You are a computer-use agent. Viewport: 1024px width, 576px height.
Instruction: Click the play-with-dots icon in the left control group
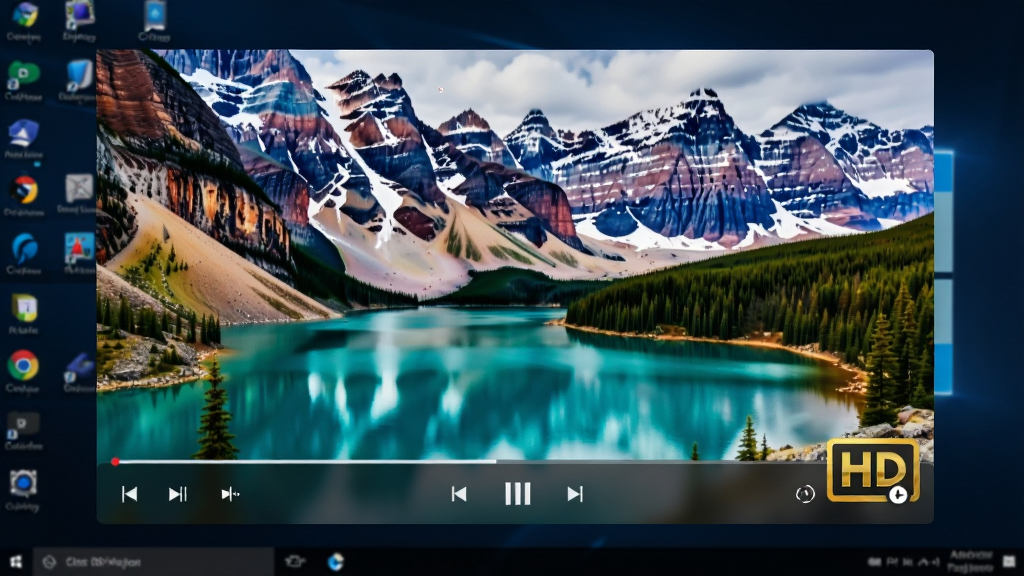click(x=230, y=494)
